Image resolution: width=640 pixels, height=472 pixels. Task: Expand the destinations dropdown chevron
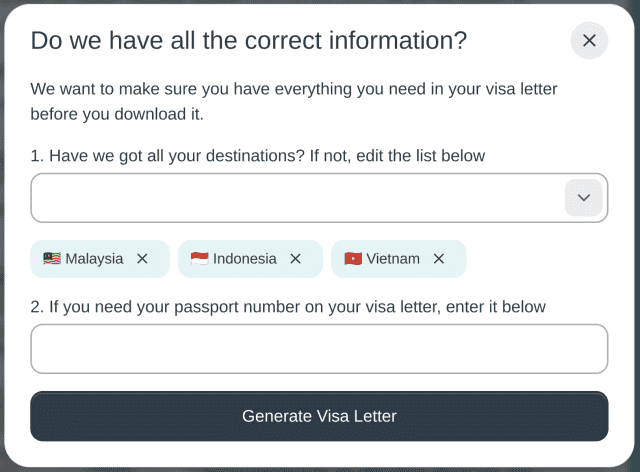584,198
